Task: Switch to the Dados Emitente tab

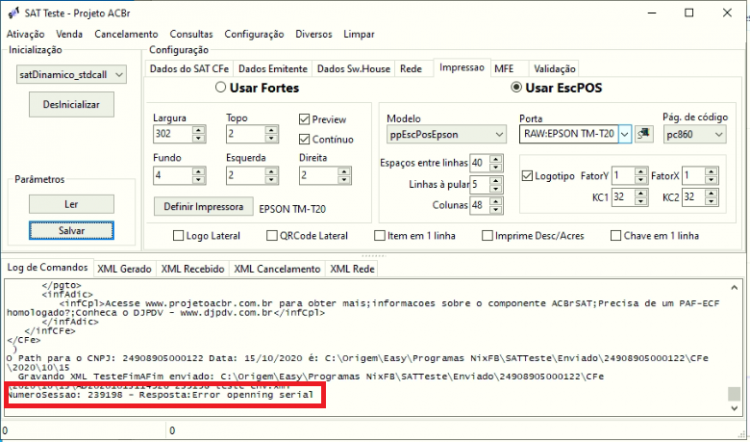Action: [x=273, y=68]
